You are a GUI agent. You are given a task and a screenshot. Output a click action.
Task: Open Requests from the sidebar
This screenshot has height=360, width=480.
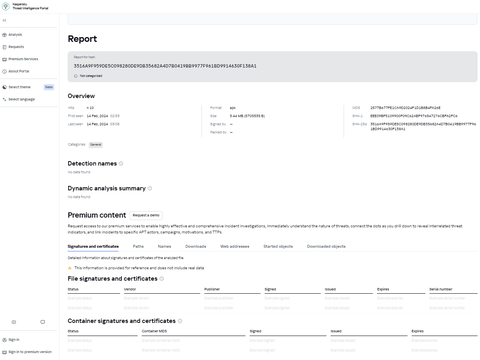click(13, 47)
